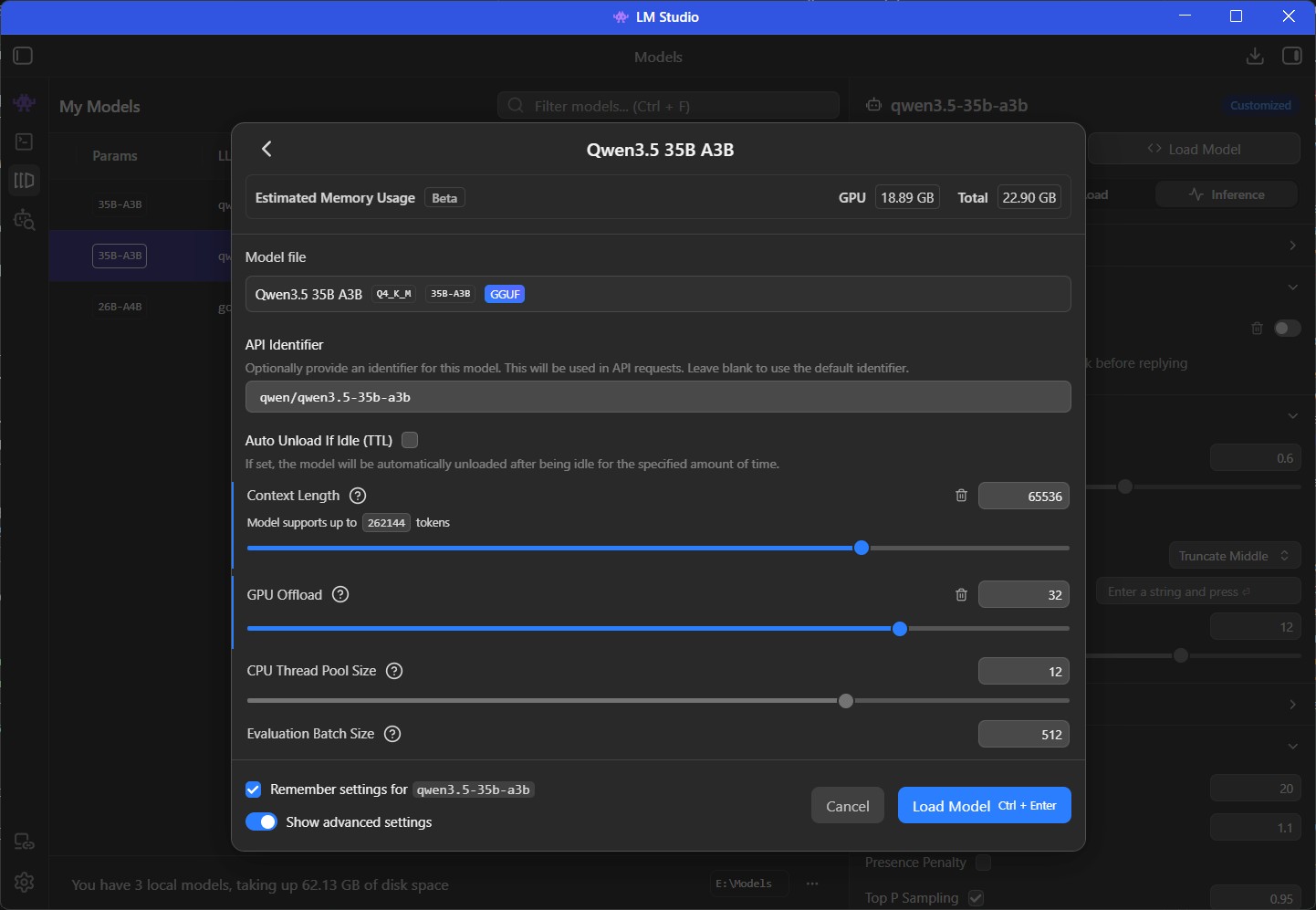This screenshot has width=1316, height=910.
Task: Go back using the dialog's back arrow
Action: click(x=266, y=149)
